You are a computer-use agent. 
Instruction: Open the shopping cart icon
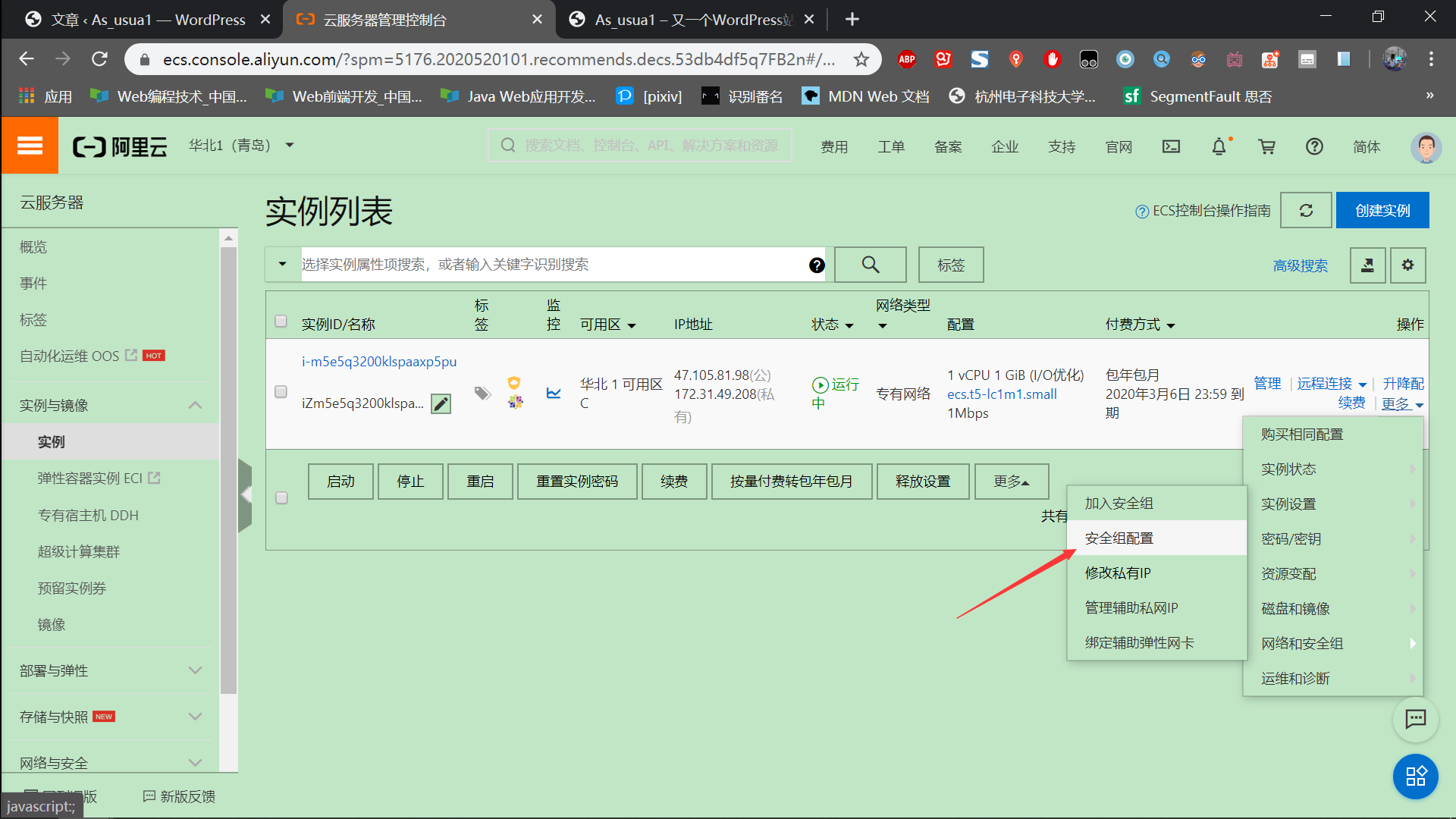pyautogui.click(x=1266, y=146)
